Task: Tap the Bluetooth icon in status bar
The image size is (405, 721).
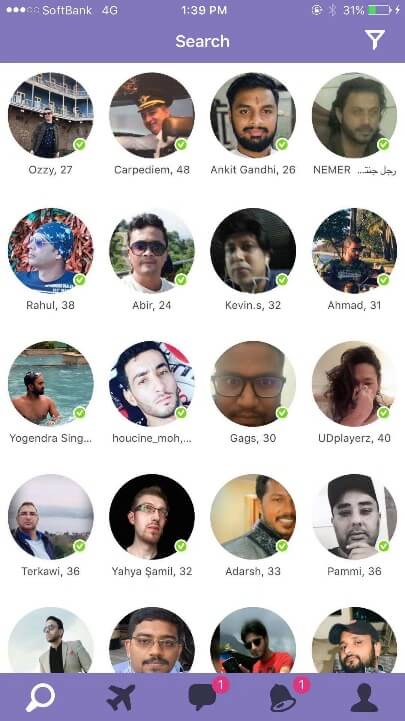Action: click(x=332, y=10)
